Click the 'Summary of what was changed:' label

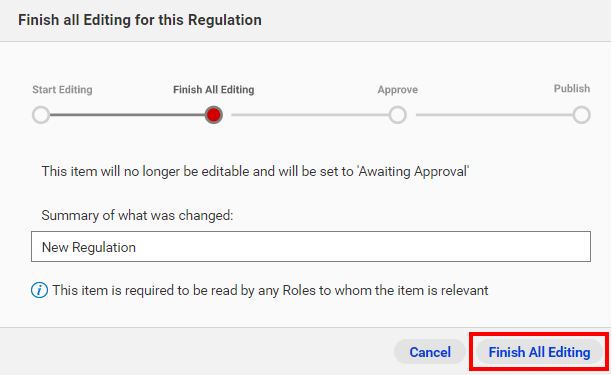tap(137, 215)
